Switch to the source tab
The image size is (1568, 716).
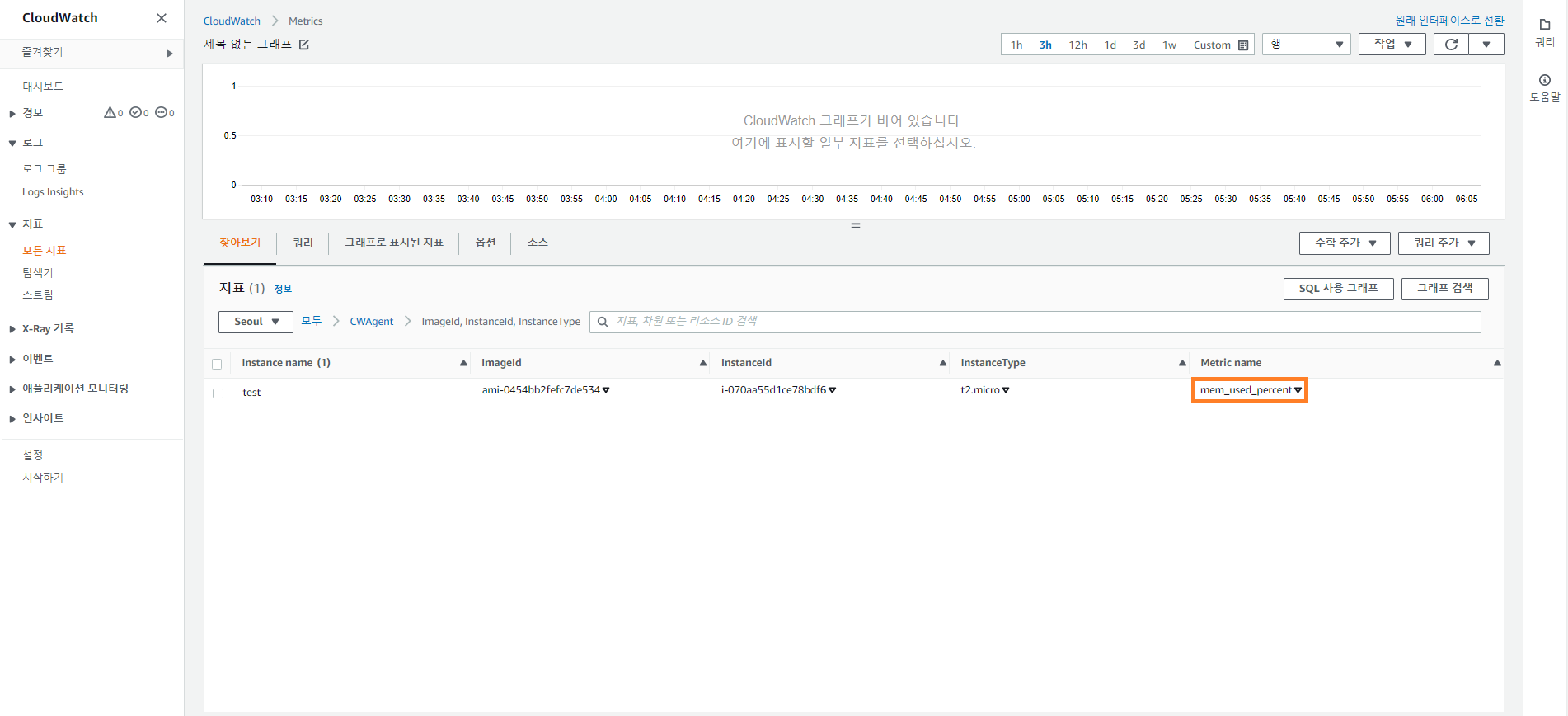(x=538, y=243)
